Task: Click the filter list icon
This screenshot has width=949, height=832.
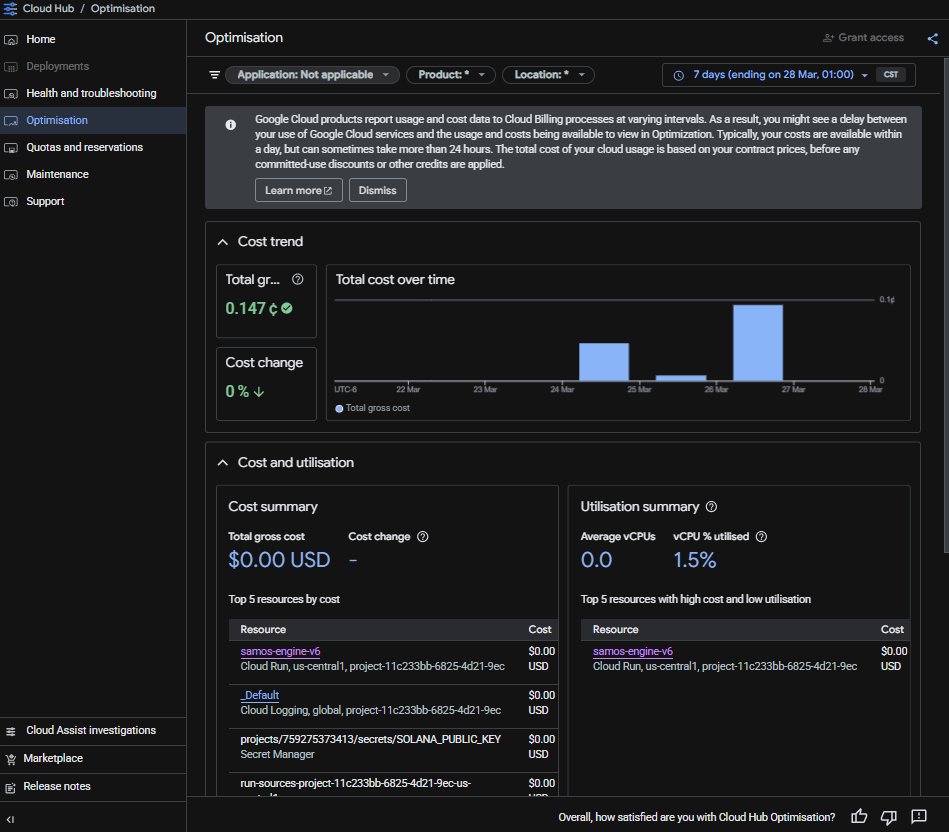Action: pos(214,75)
